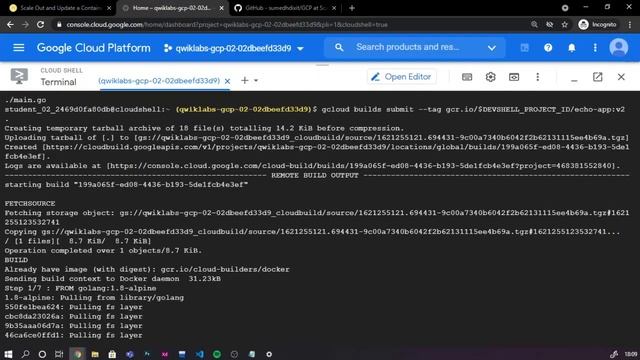Toggle the on-screen keyboard icon in Cloud Shell
Image resolution: width=640 pixels, height=360 pixels.
467,77
